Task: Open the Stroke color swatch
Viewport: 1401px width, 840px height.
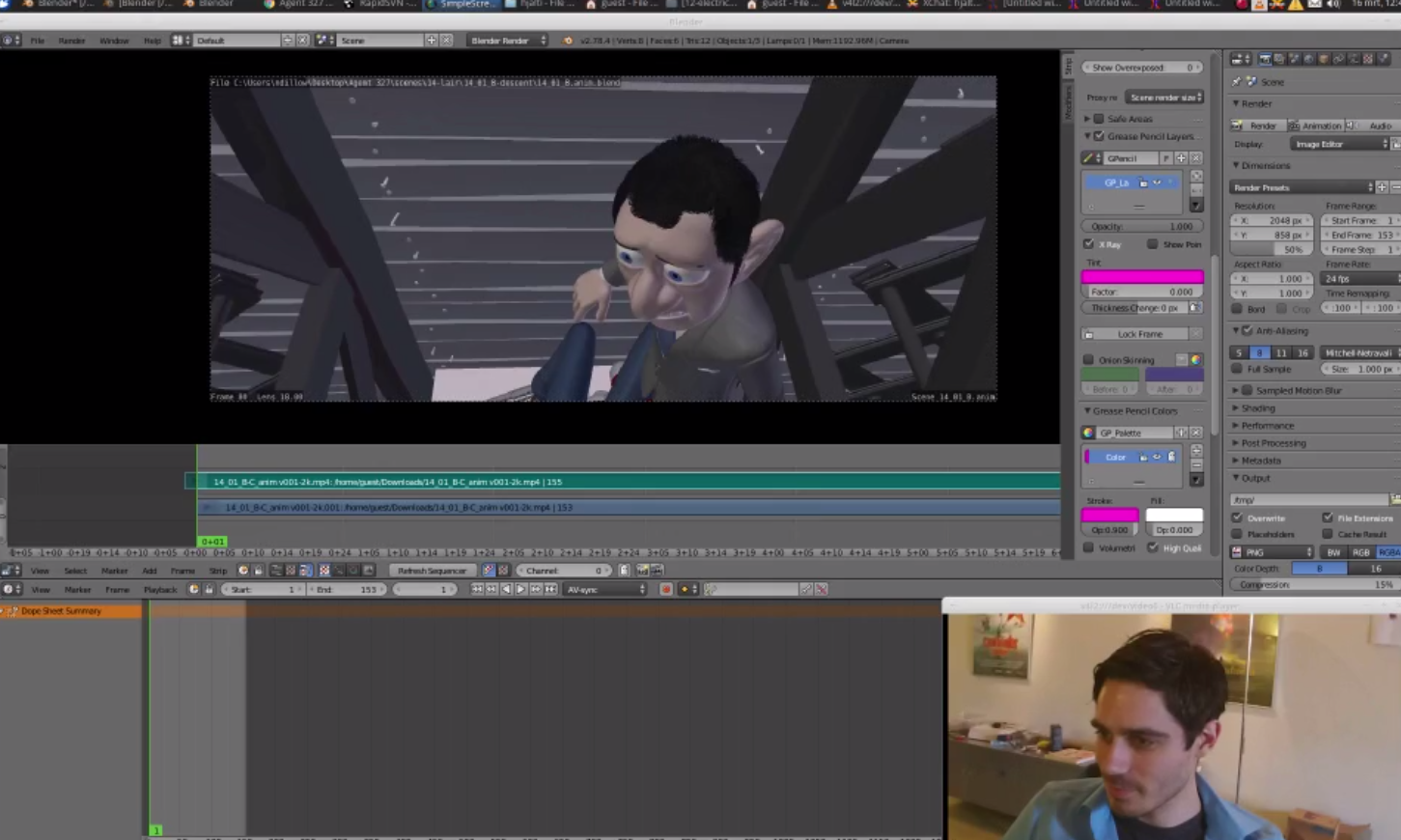Action: click(x=1109, y=516)
